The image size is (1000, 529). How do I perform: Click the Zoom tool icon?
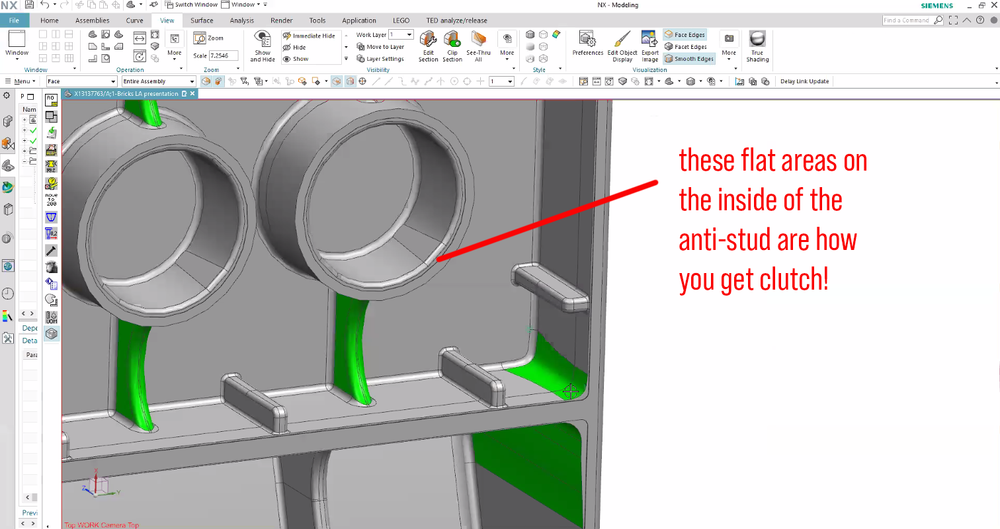(x=200, y=38)
